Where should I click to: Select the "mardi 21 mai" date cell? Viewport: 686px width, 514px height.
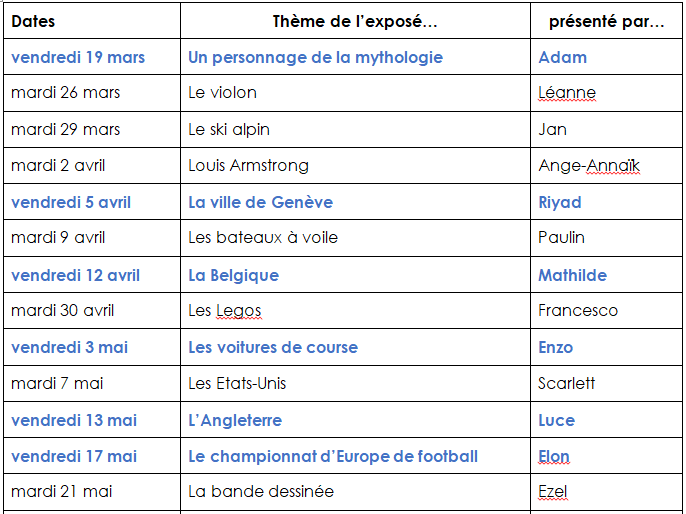[92, 492]
